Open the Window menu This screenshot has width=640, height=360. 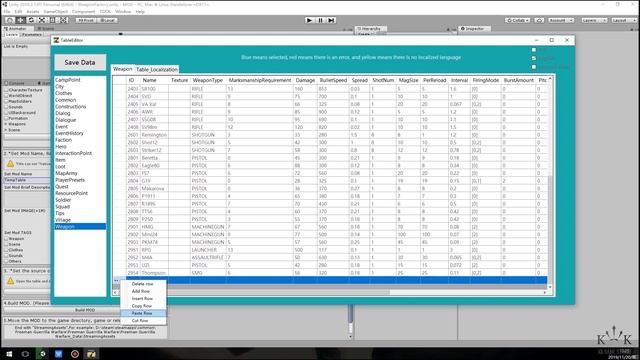point(123,11)
